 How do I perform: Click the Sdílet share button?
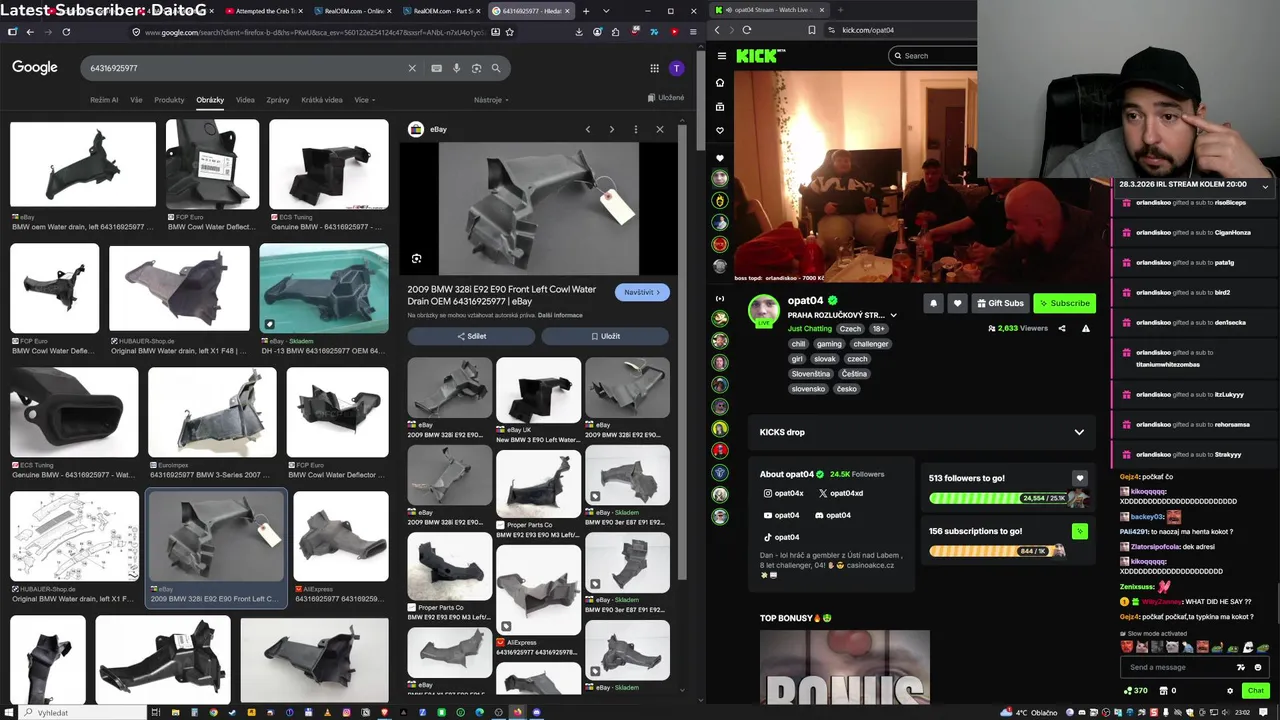(471, 336)
